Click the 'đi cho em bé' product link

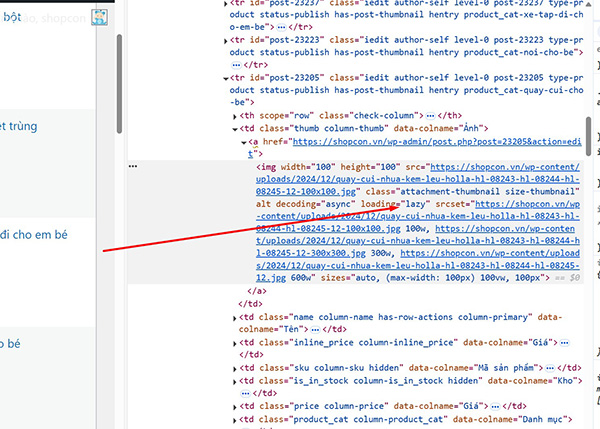[x=34, y=234]
